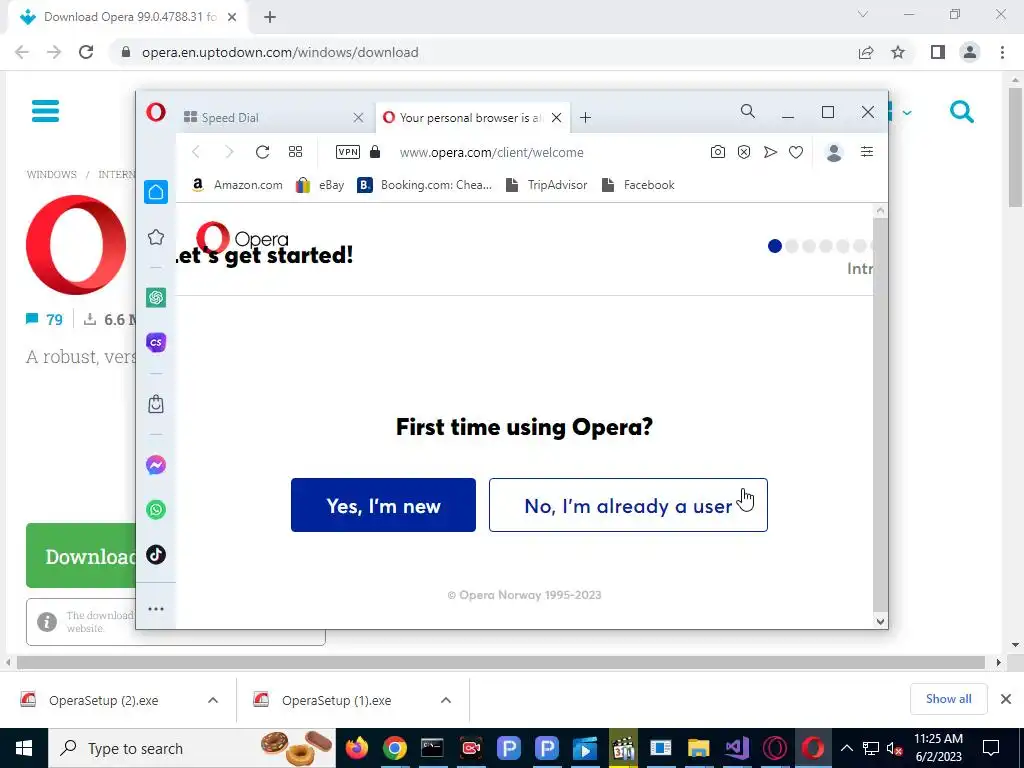Click the Opera page scrollbar down arrow
Image resolution: width=1024 pixels, height=768 pixels.
pyautogui.click(x=880, y=621)
